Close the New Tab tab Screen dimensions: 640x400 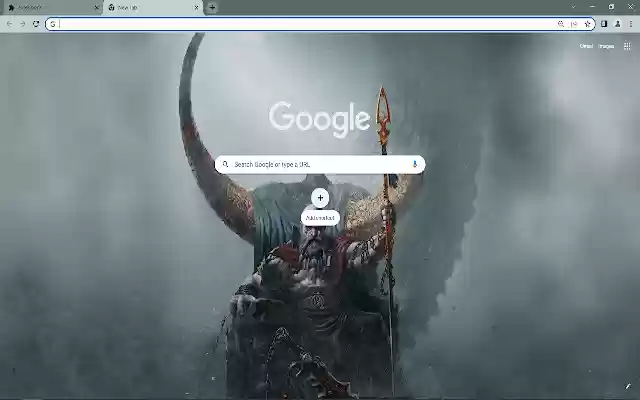pos(196,7)
